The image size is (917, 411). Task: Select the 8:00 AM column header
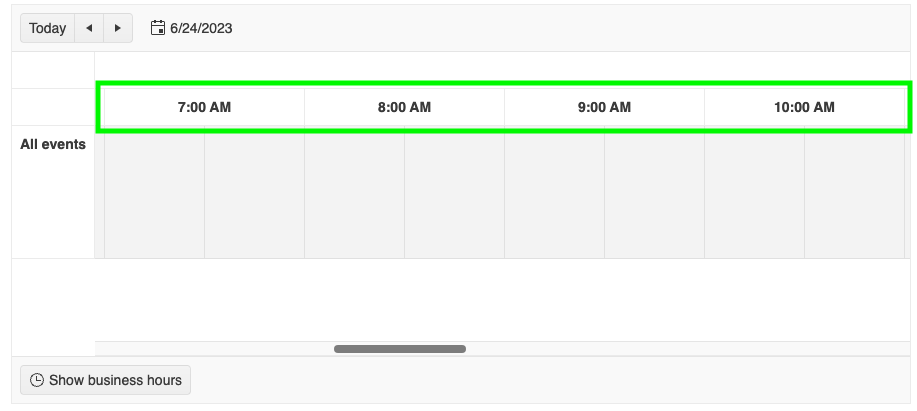(x=404, y=107)
